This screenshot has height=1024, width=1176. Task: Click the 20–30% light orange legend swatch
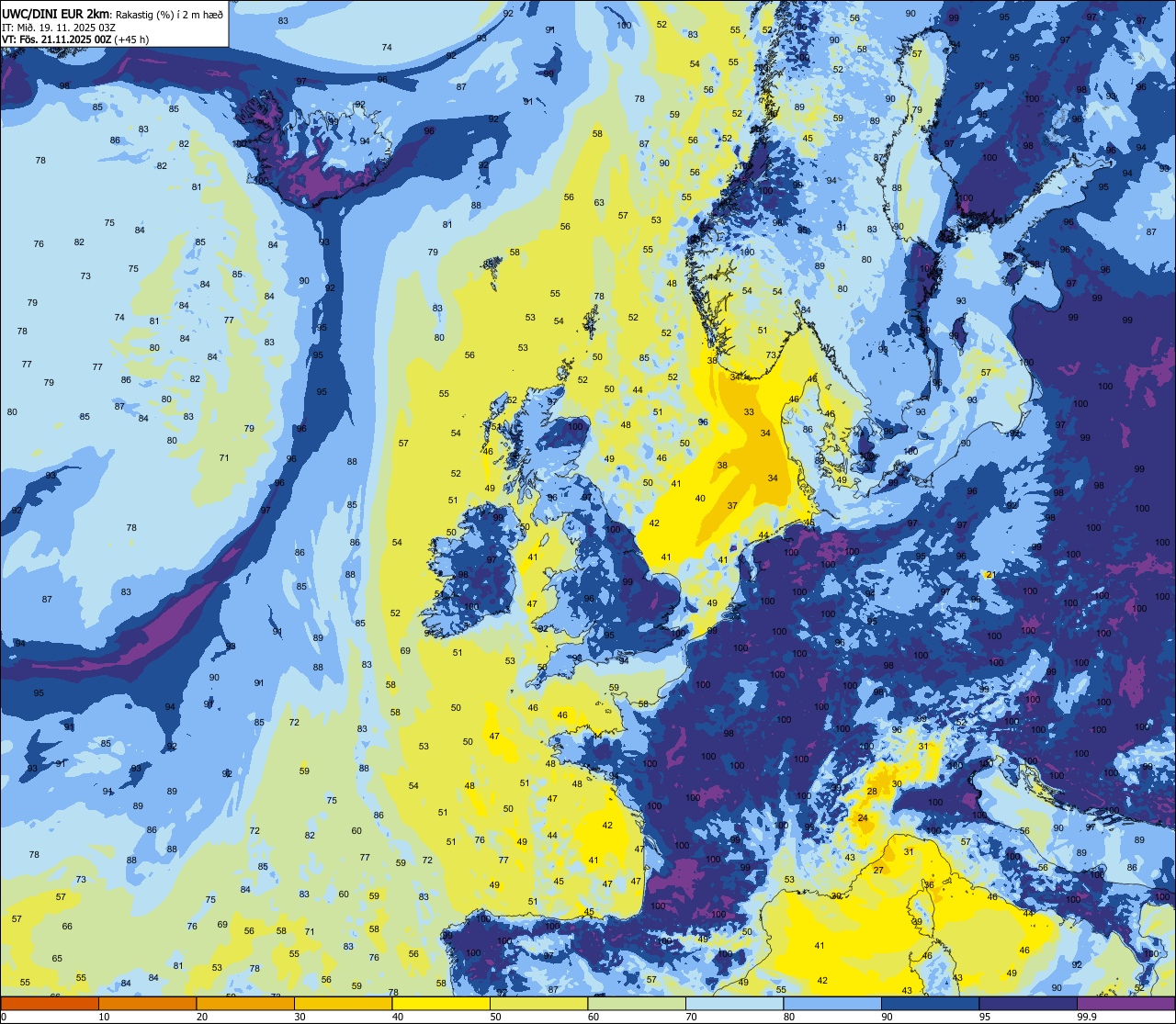(x=245, y=1003)
